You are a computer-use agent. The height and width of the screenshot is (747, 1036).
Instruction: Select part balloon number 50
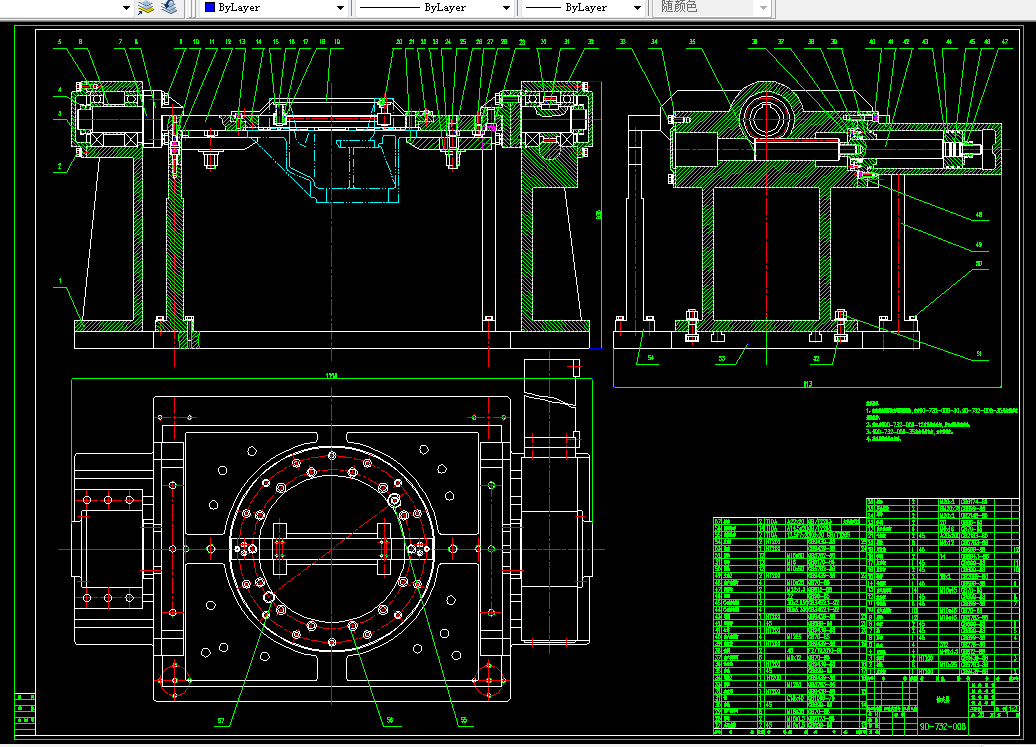tap(979, 264)
